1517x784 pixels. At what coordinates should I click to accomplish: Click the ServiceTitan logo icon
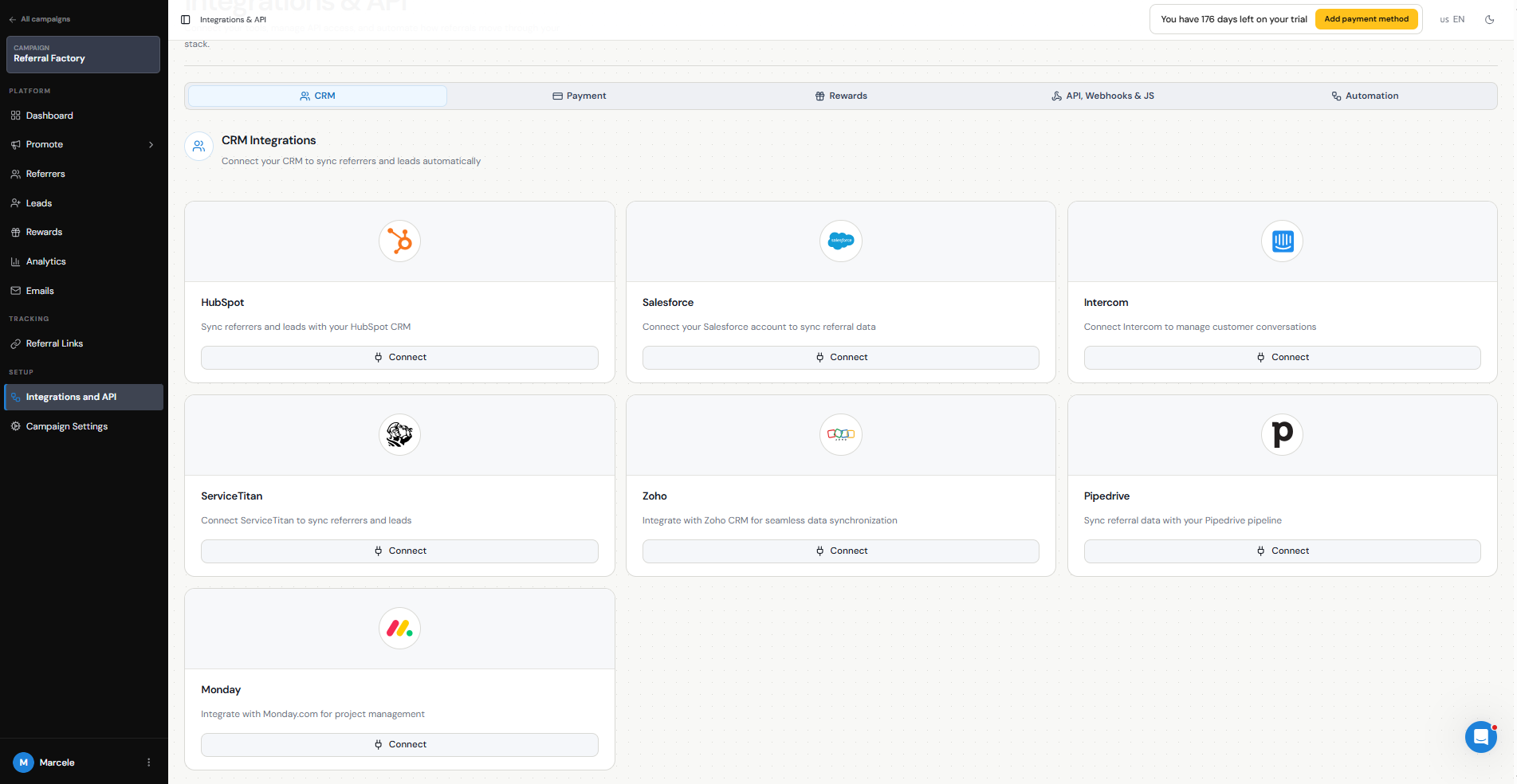(399, 434)
